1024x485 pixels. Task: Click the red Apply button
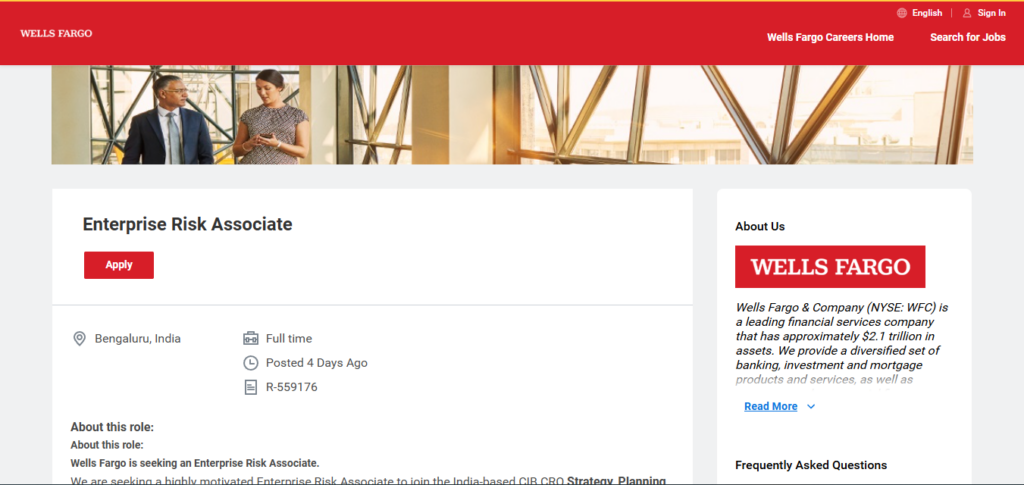[119, 265]
